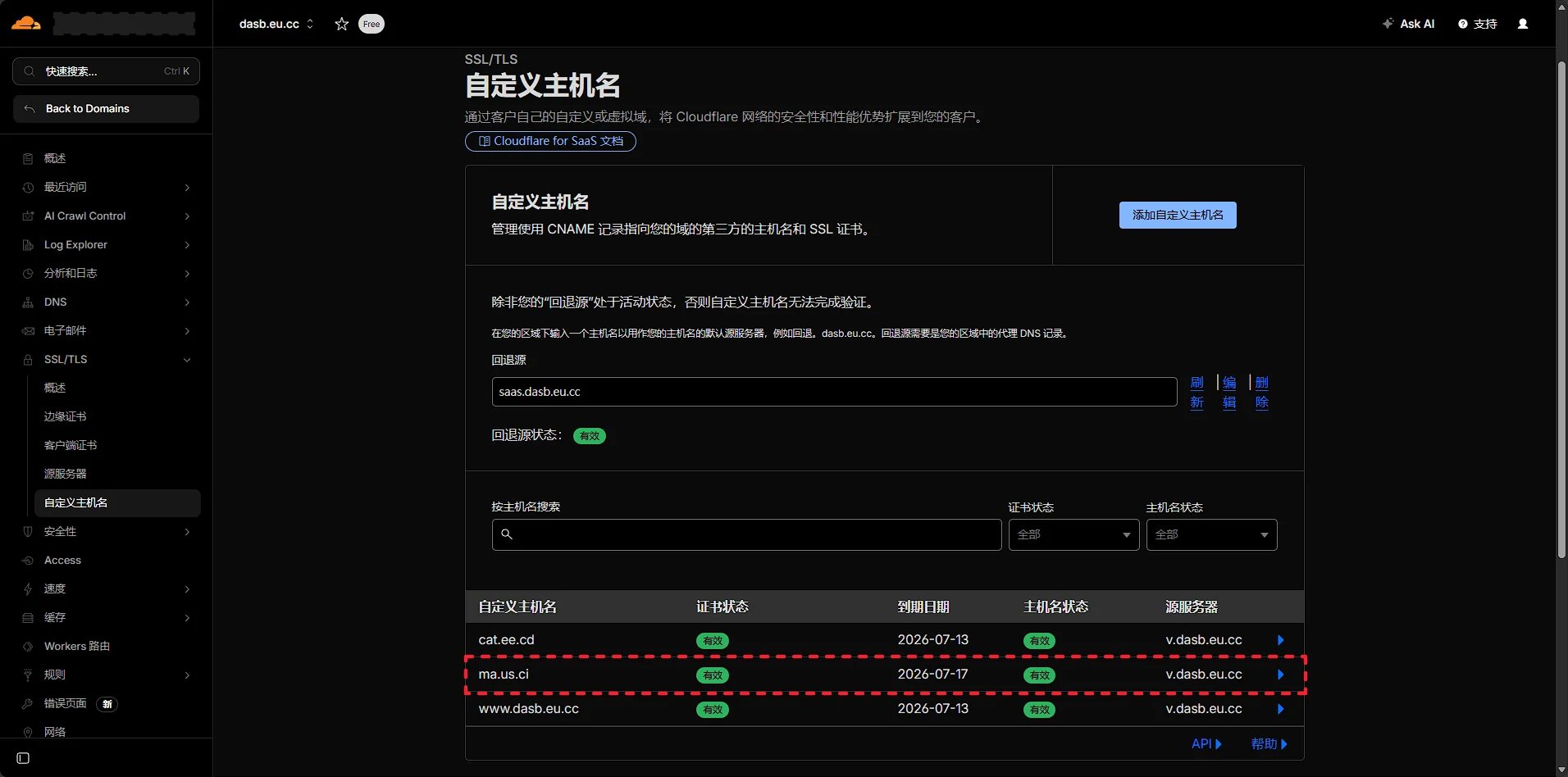The image size is (1568, 777).
Task: Focus the 快速搜索 box
Action: (x=106, y=71)
